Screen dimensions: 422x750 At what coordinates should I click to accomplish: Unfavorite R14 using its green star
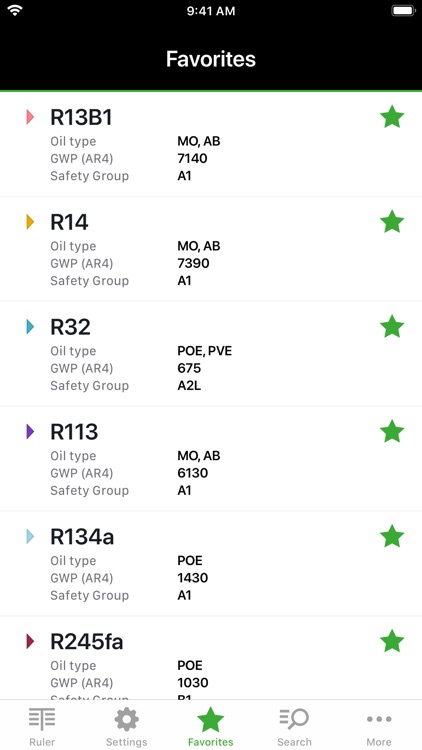tap(392, 222)
